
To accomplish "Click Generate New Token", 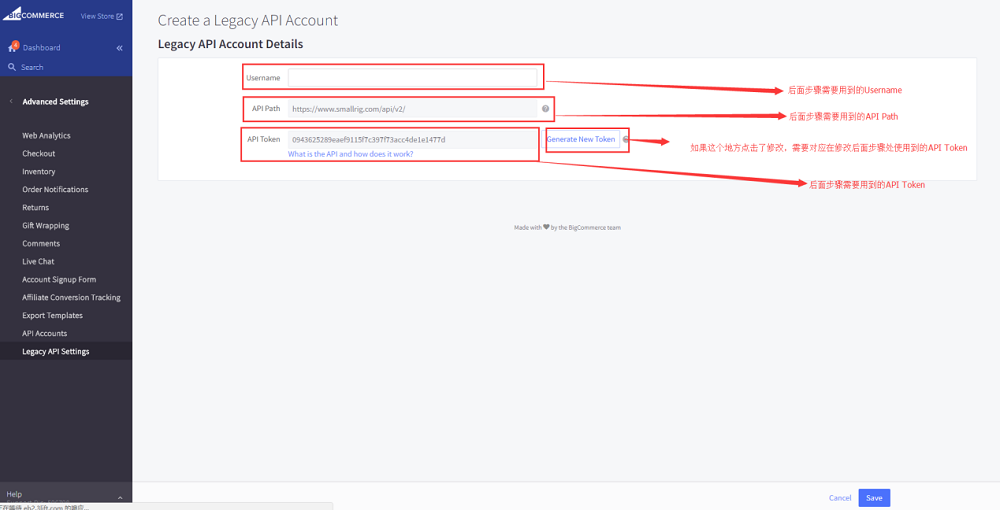I will click(581, 139).
